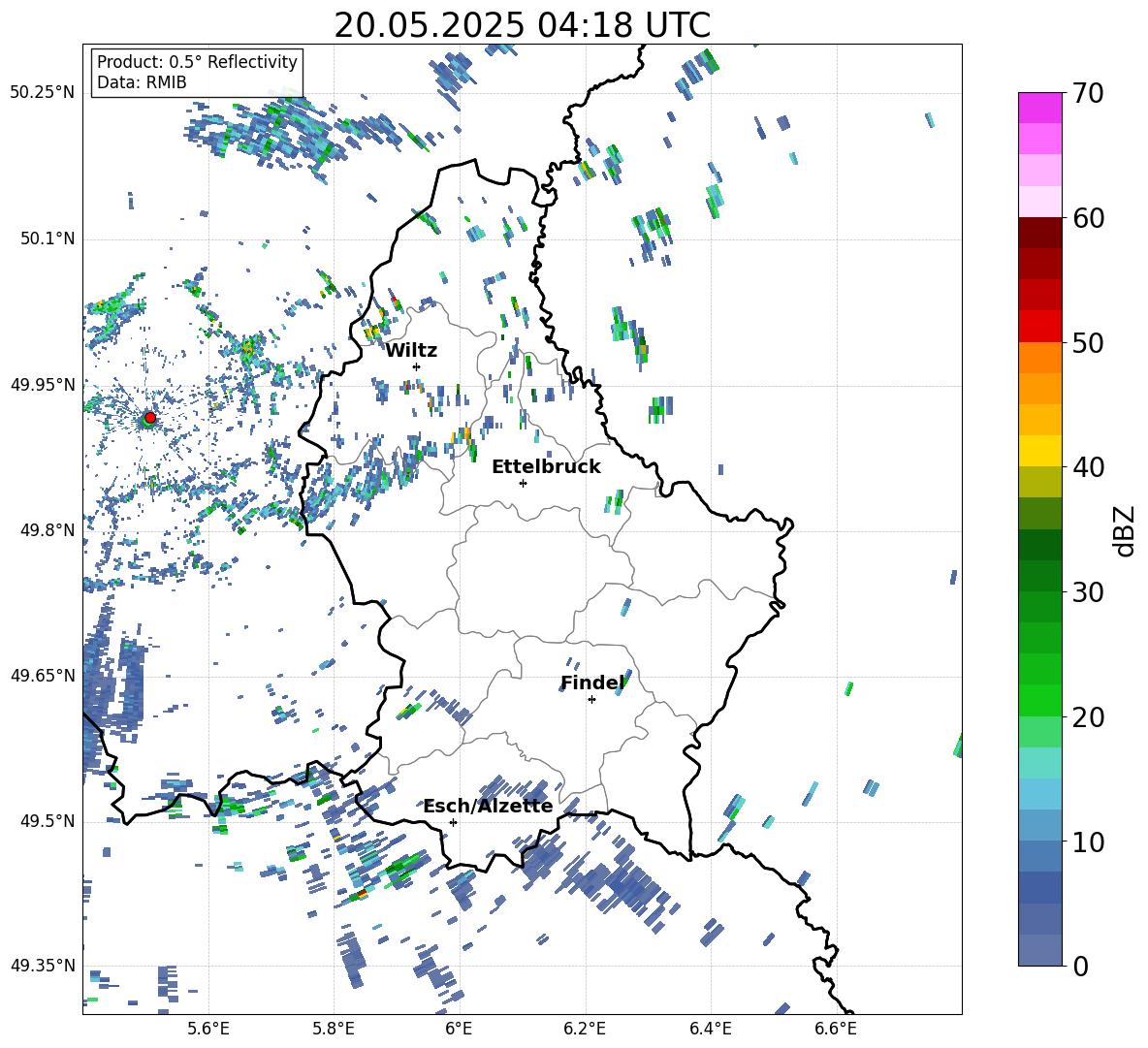Click the bright green swatch above 20

pyautogui.click(x=1039, y=700)
